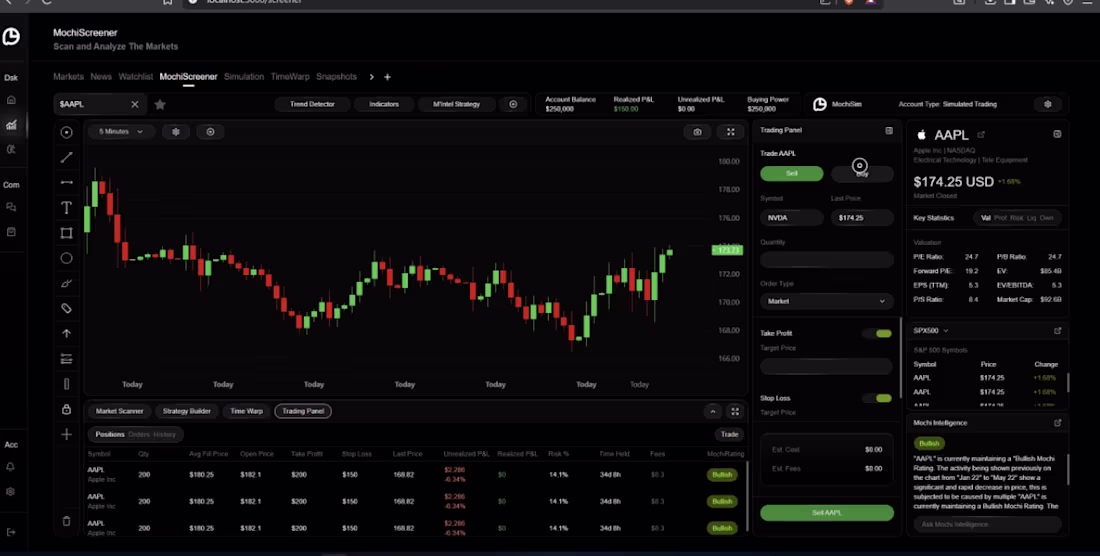The height and width of the screenshot is (556, 1100).
Task: Open the Watchlist tab
Action: (x=135, y=77)
